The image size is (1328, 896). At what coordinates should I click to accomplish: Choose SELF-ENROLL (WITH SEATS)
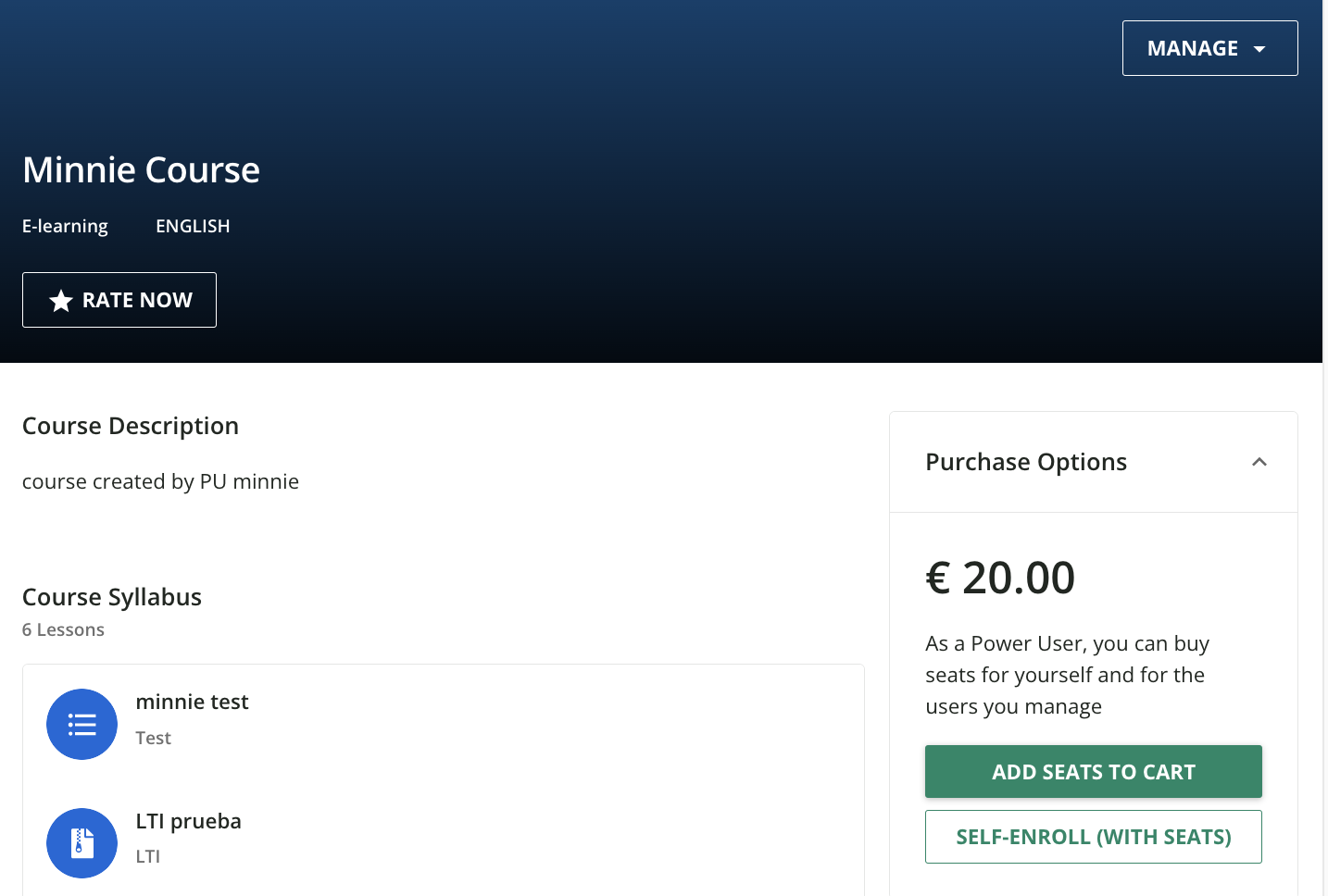click(x=1093, y=837)
